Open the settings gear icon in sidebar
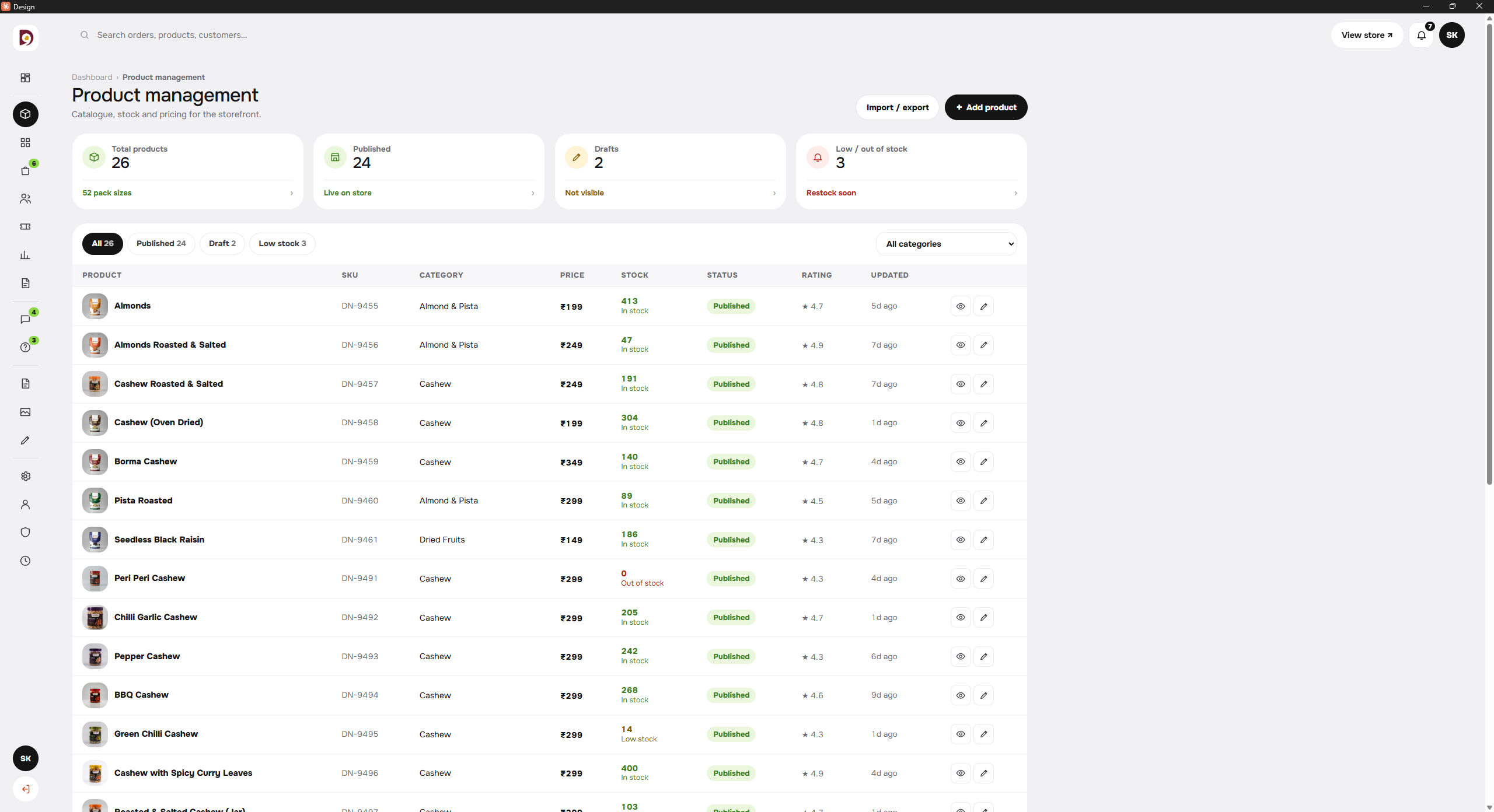The width and height of the screenshot is (1494, 812). click(x=25, y=477)
